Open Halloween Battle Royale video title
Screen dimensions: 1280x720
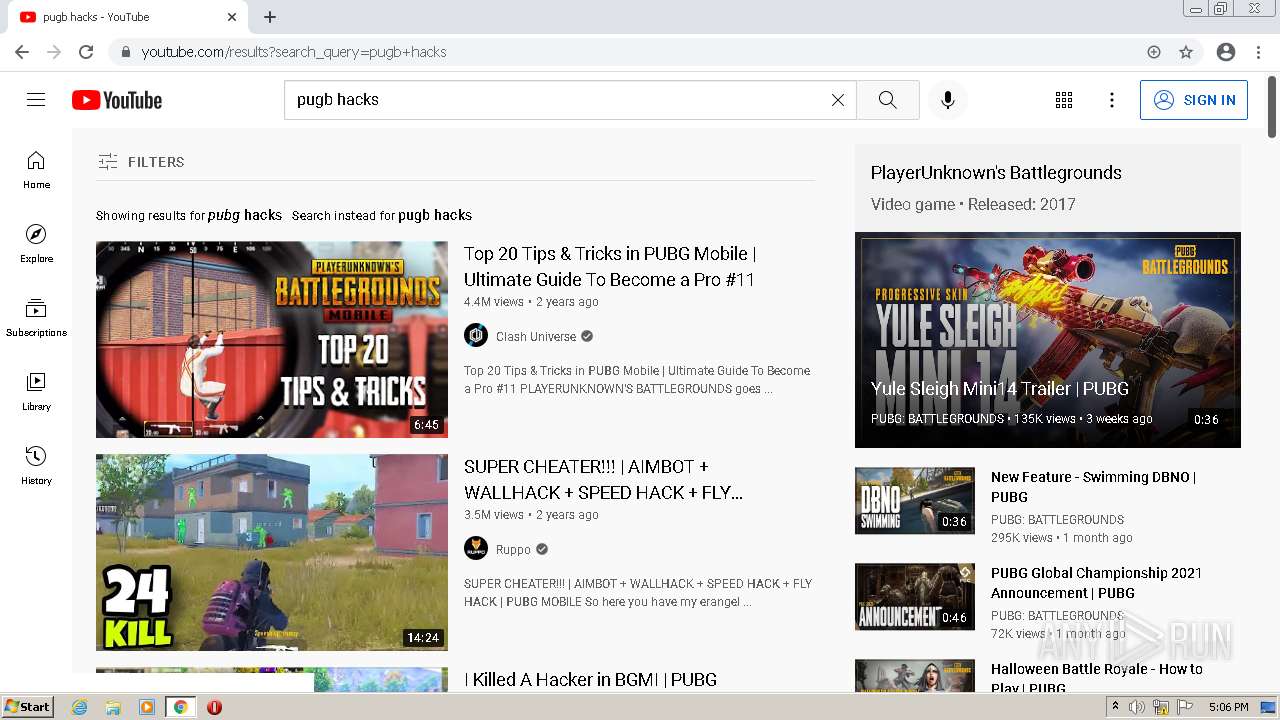[1096, 678]
